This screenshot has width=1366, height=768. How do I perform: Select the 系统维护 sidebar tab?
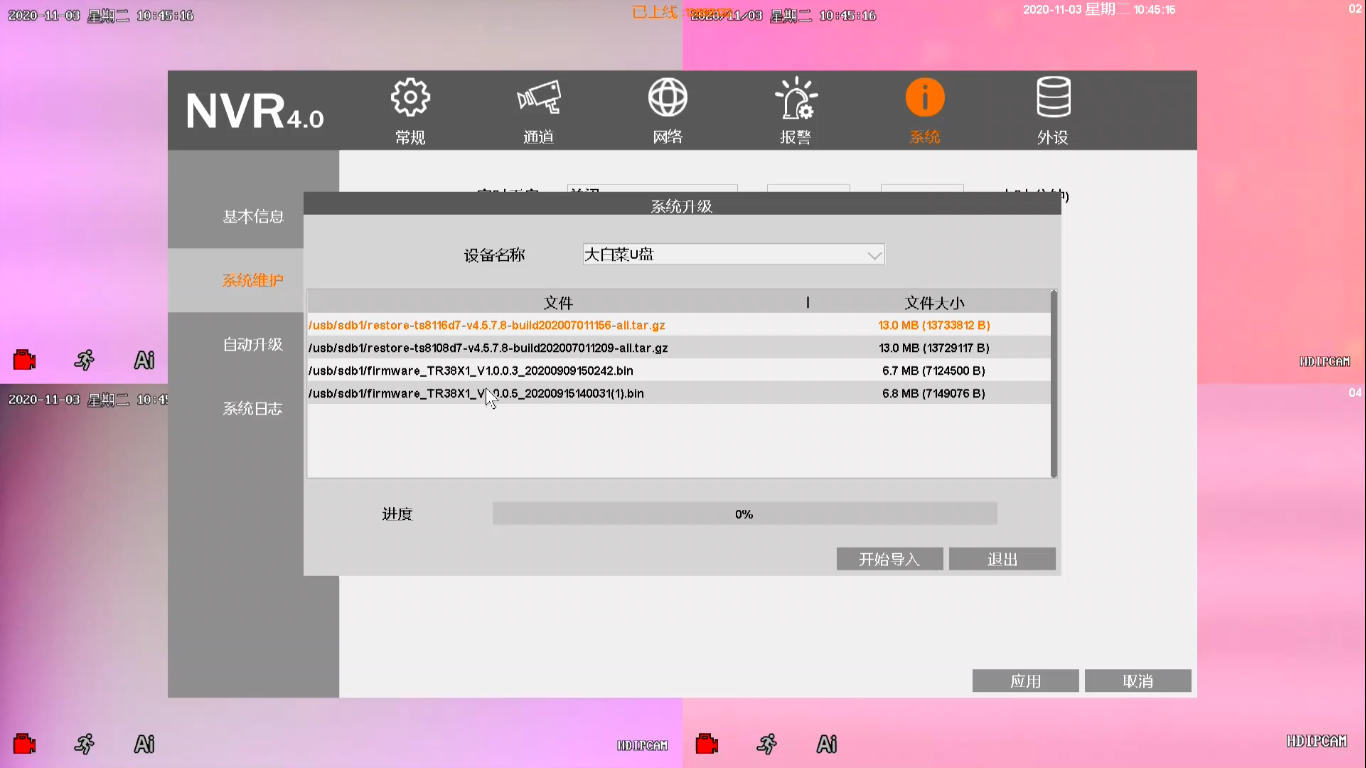(x=253, y=280)
